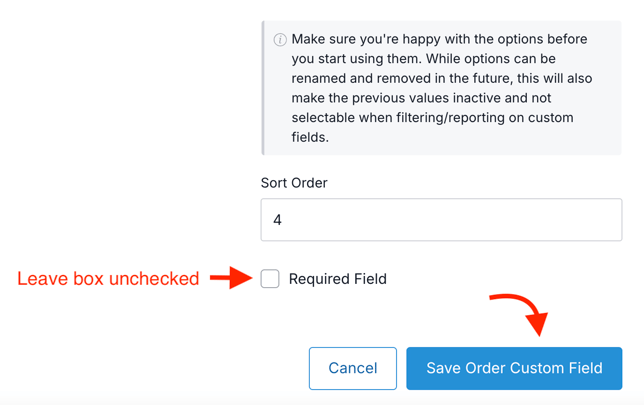
Task: Focus the Sort Order input field
Action: click(x=441, y=219)
